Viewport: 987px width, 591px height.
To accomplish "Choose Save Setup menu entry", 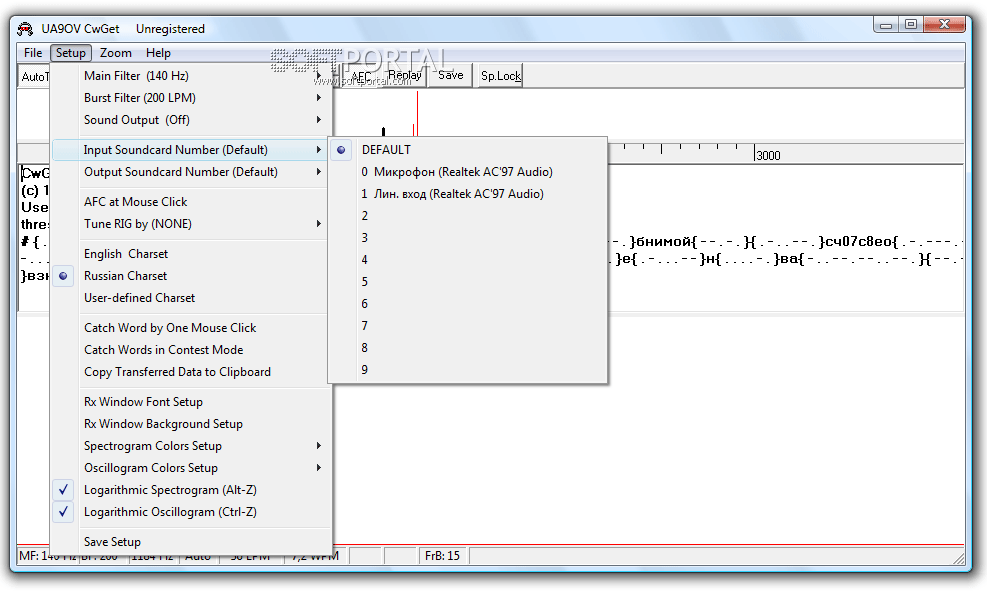I will [191, 541].
